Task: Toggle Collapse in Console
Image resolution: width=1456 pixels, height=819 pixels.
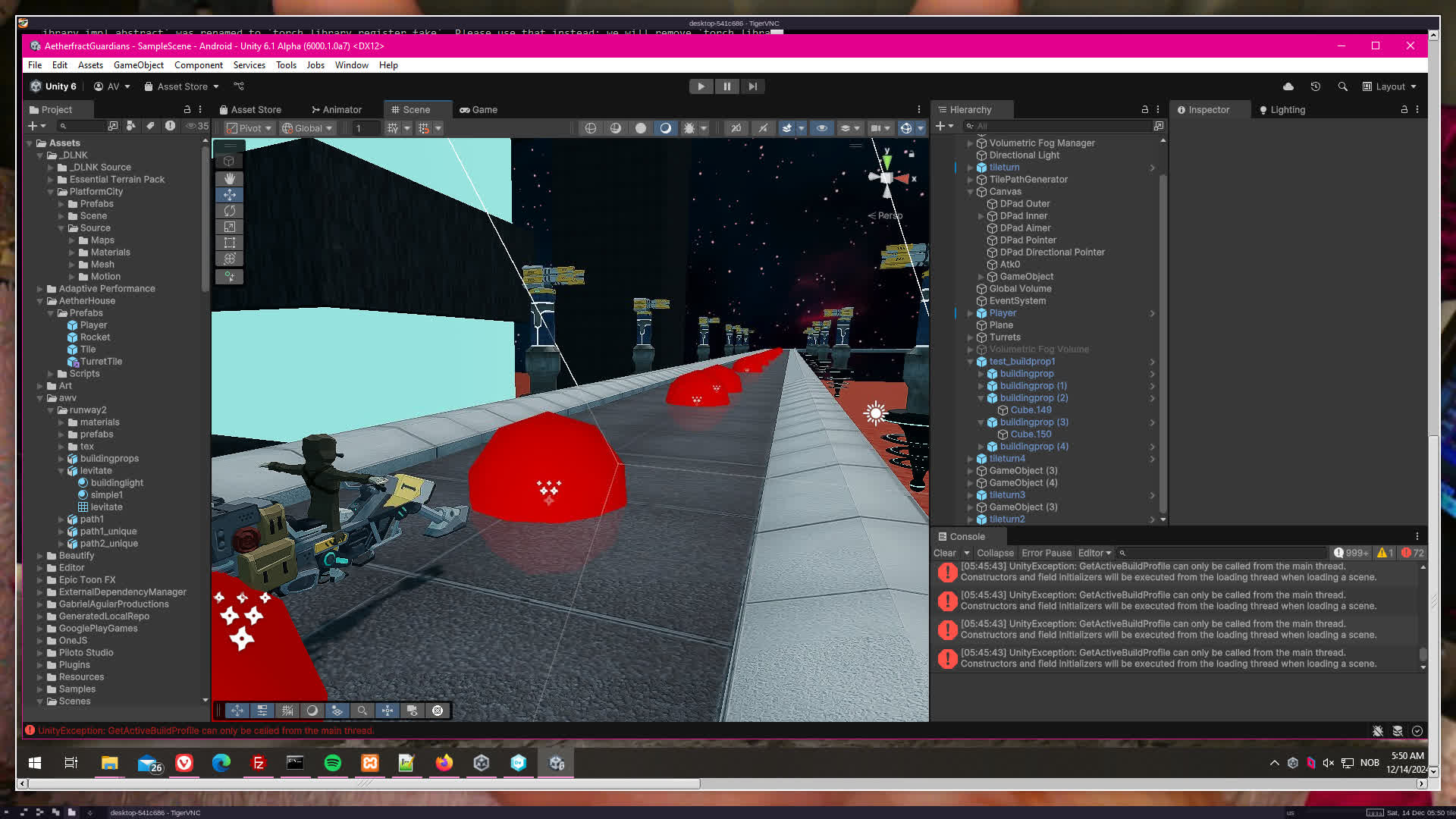Action: [995, 553]
